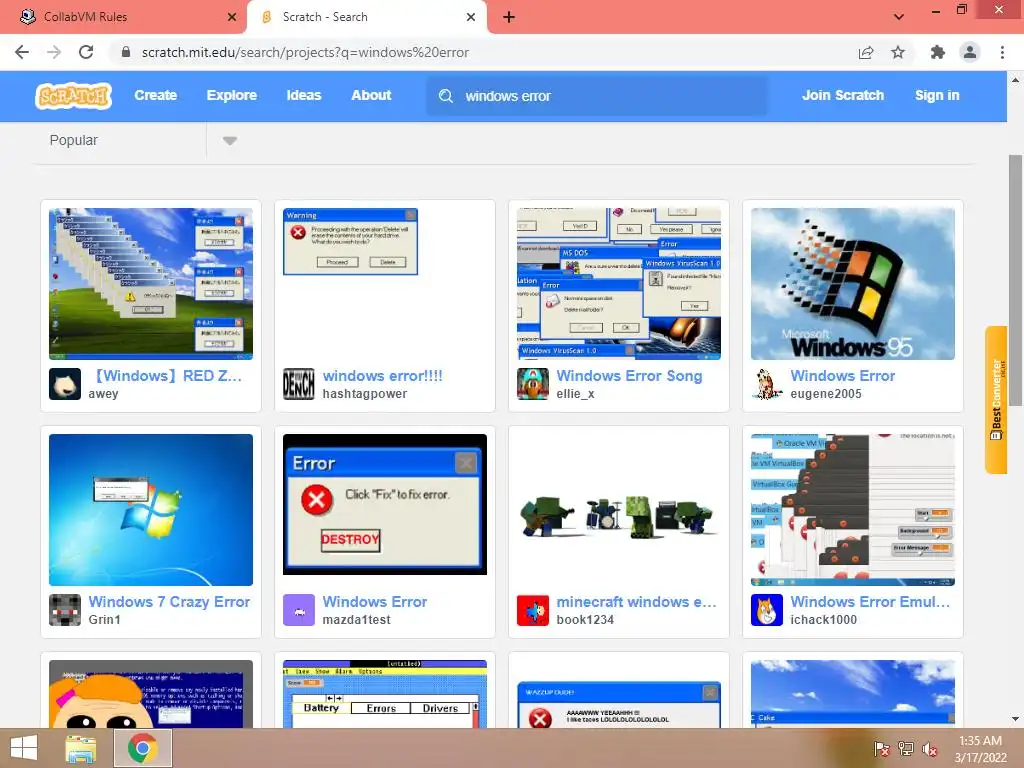Switch to the CollabVM Rules tab
Viewport: 1024px width, 768px height.
pyautogui.click(x=123, y=17)
